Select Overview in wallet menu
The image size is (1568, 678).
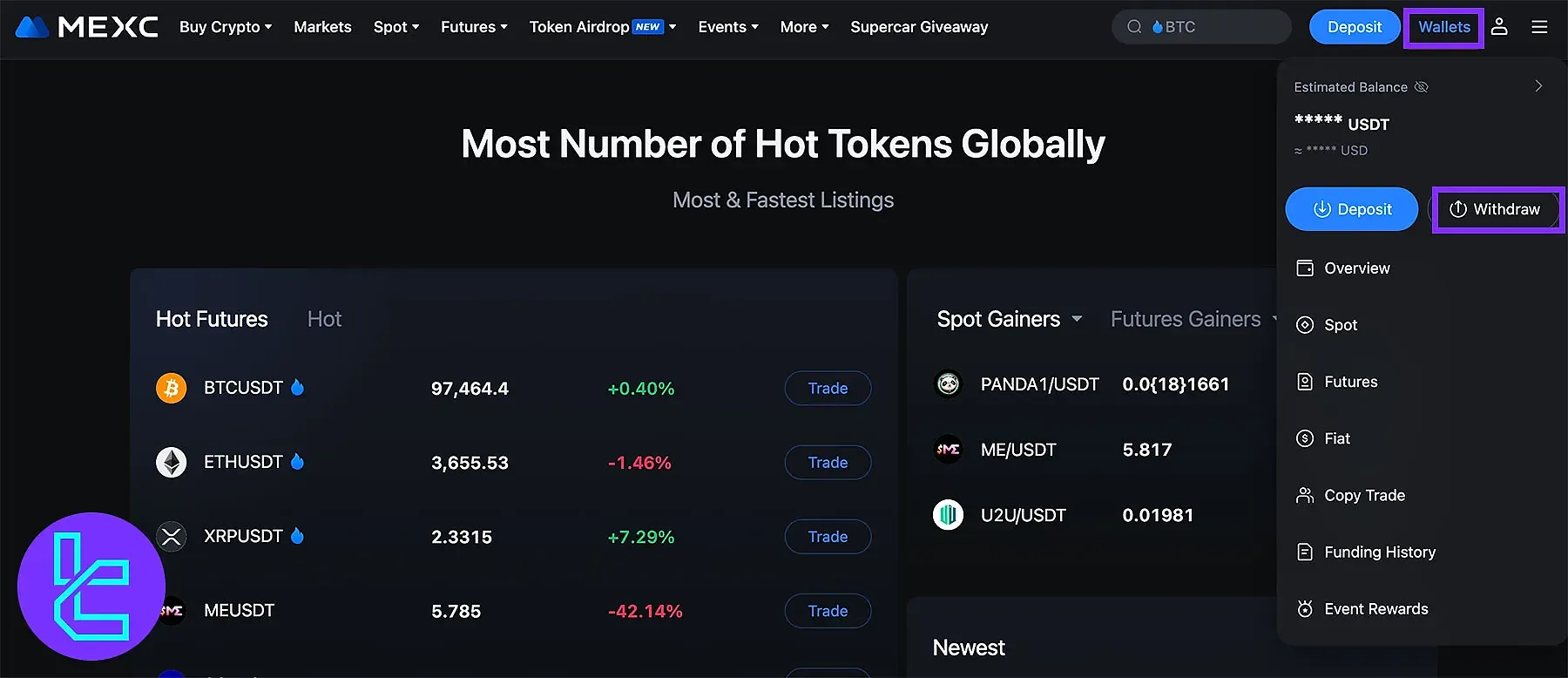[x=1356, y=268]
